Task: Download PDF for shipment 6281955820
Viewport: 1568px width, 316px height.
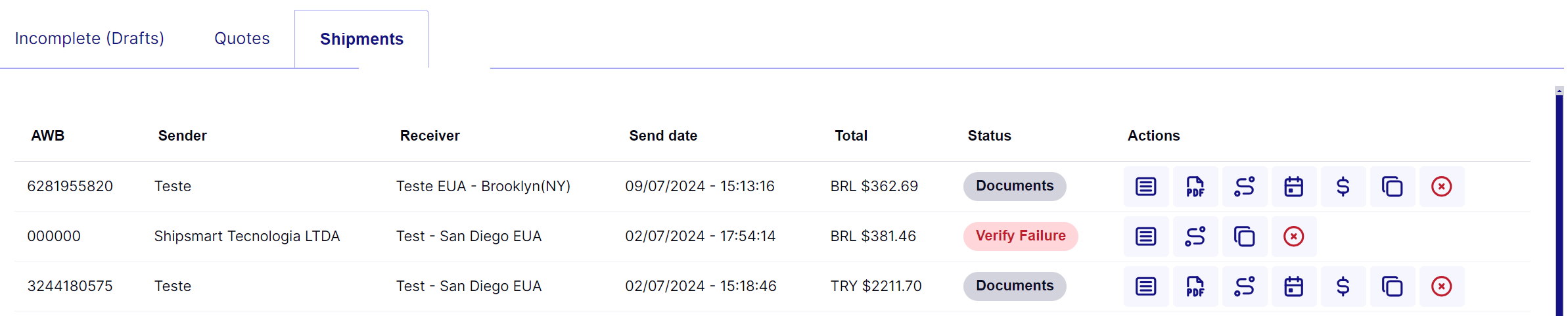Action: [x=1195, y=187]
